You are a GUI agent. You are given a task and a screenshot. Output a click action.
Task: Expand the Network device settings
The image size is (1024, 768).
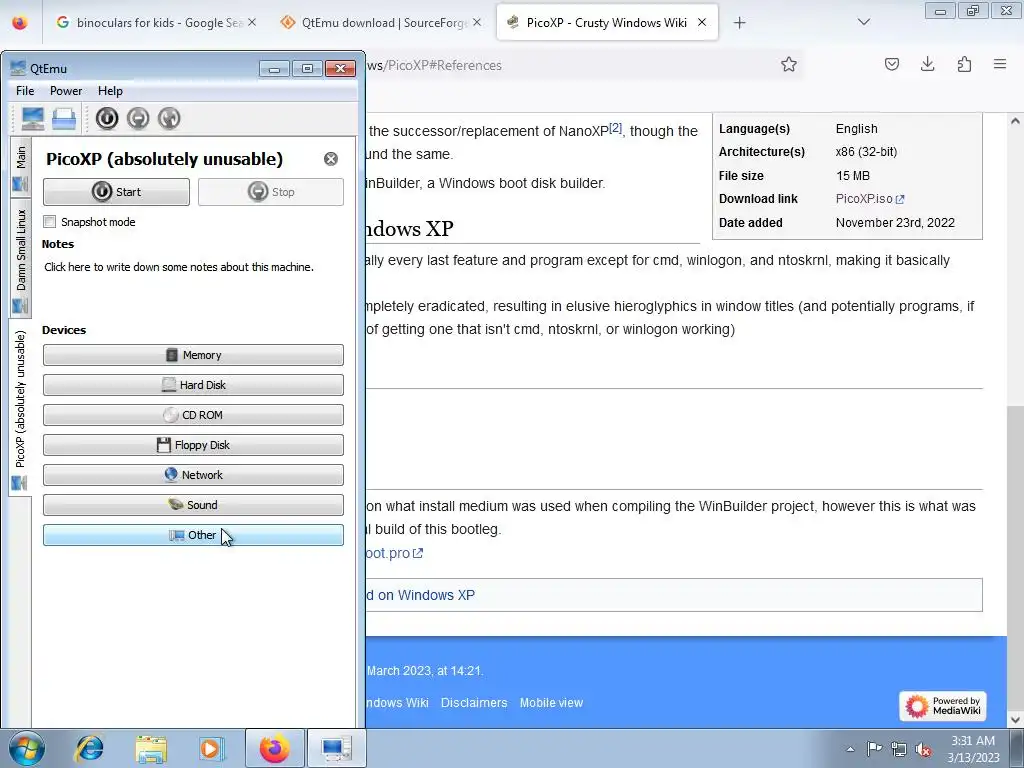(193, 475)
